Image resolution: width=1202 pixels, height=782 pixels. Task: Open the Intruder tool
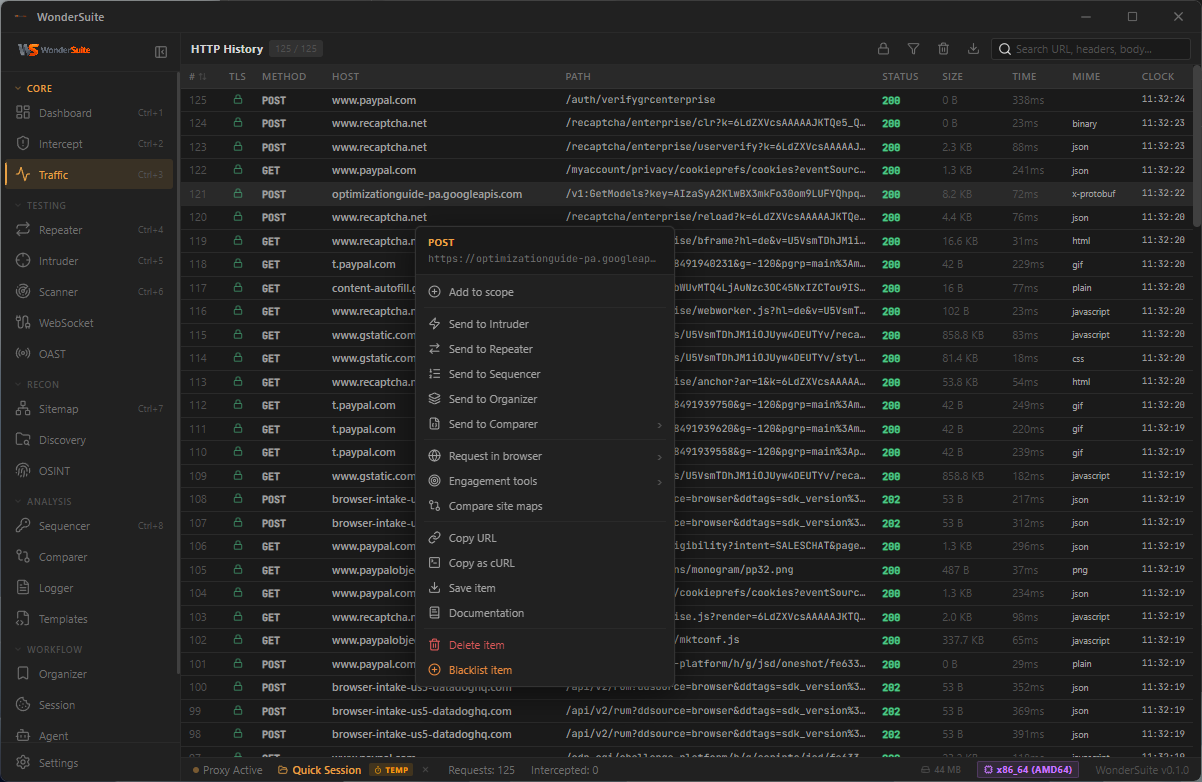[88, 261]
